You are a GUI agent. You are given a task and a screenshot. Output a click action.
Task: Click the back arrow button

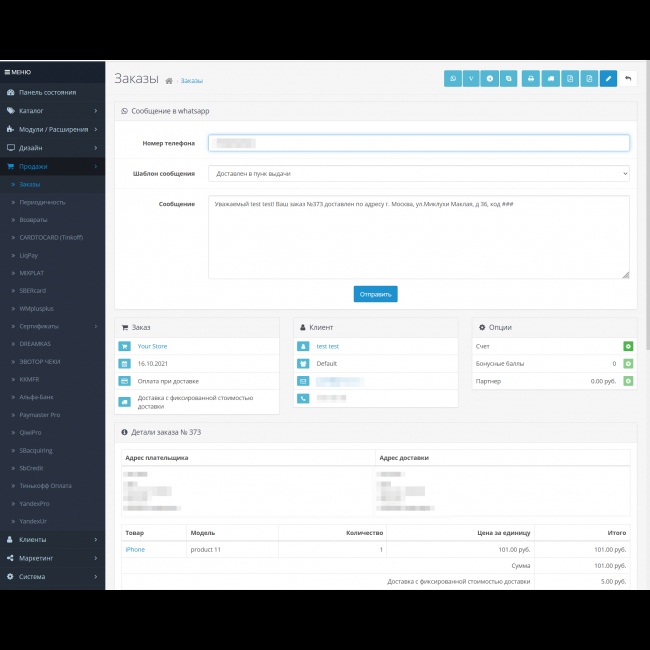point(628,78)
